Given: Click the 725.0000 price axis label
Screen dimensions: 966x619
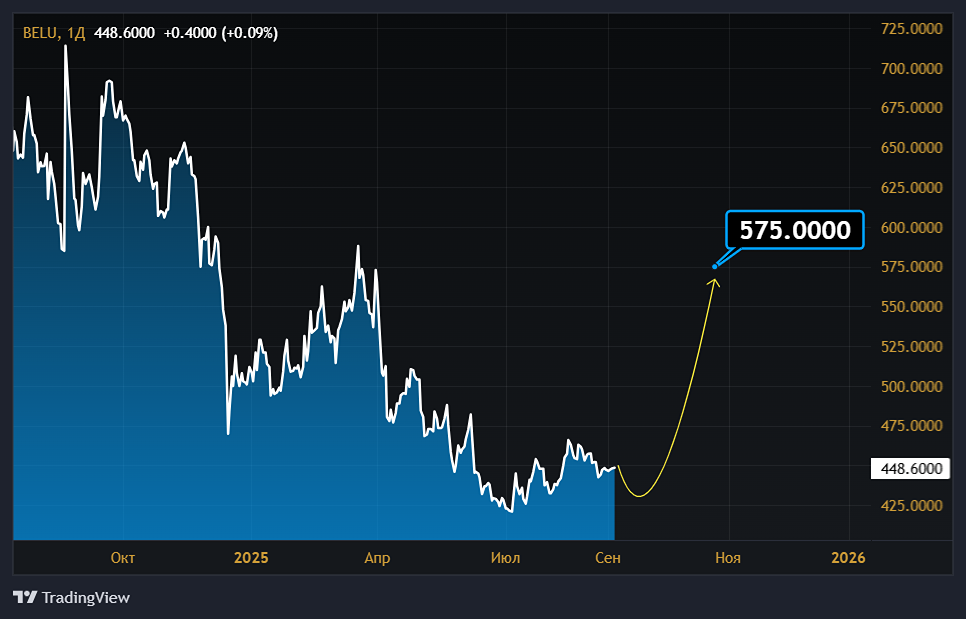Looking at the screenshot, I should [x=912, y=29].
